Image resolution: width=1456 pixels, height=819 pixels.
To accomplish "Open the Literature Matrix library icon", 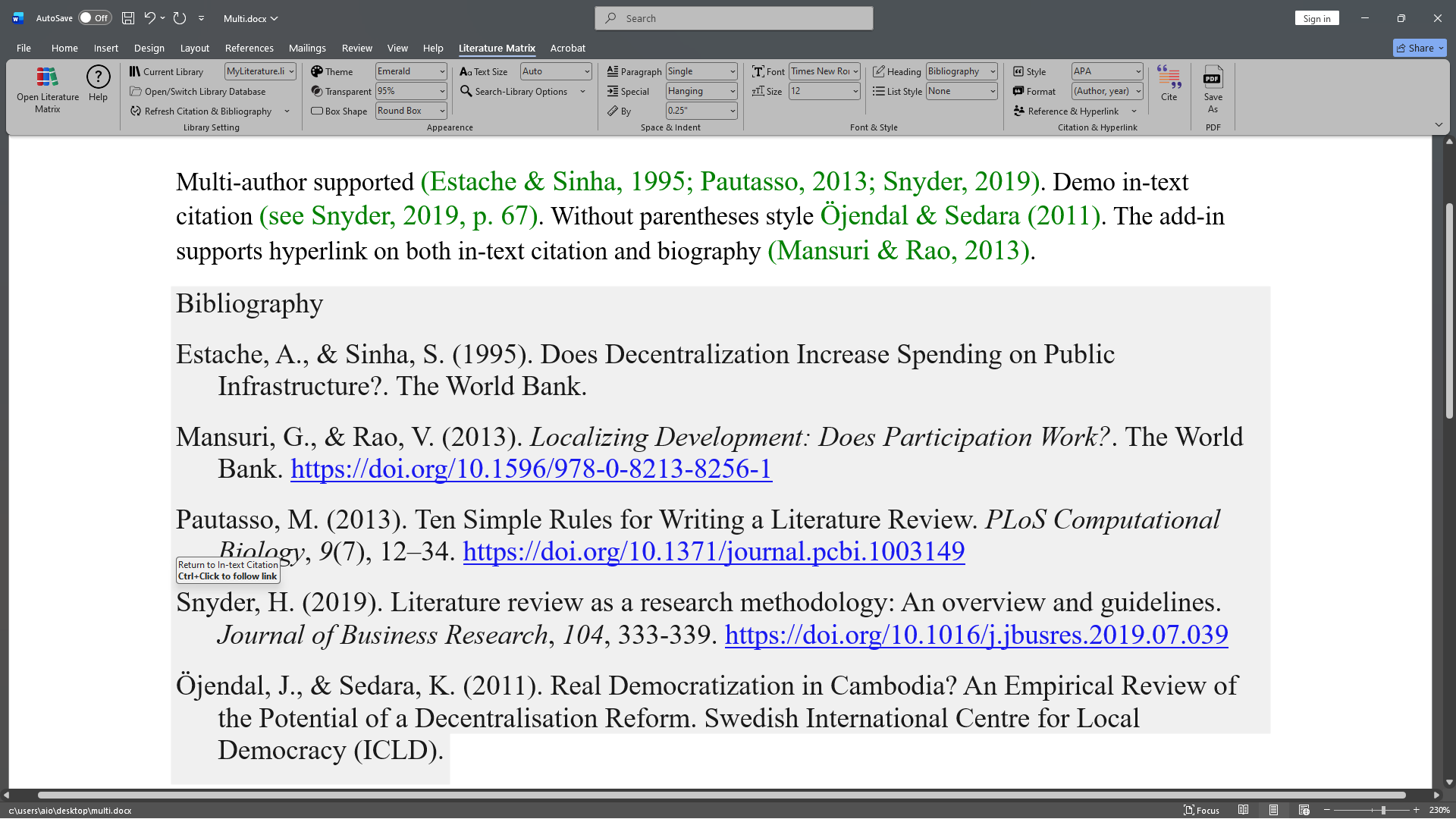I will click(47, 77).
